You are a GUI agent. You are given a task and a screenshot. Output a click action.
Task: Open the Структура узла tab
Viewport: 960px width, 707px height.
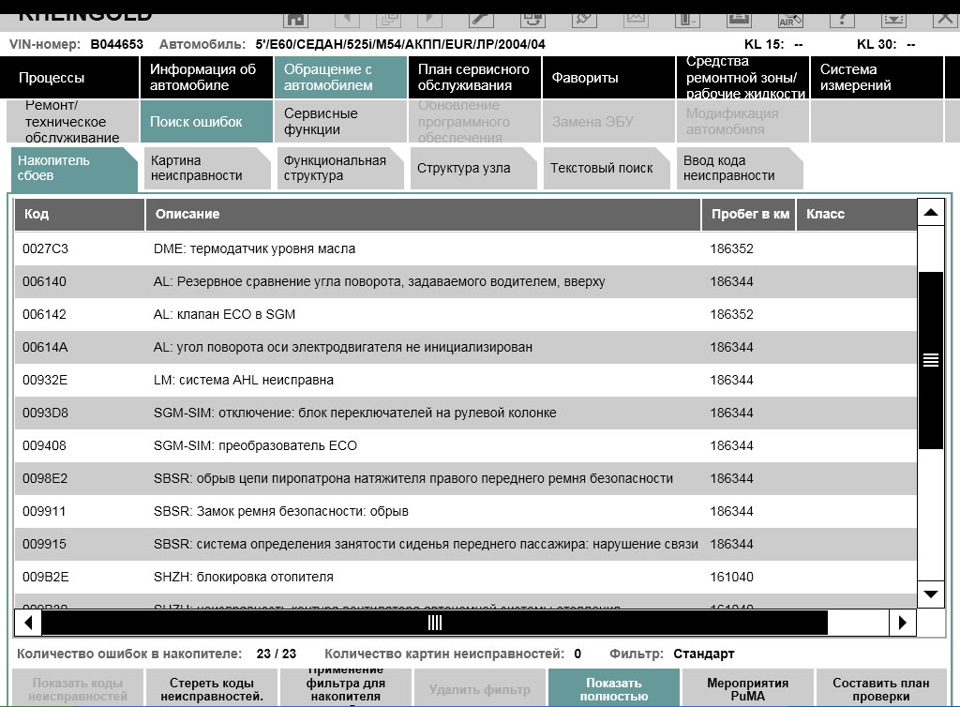473,168
